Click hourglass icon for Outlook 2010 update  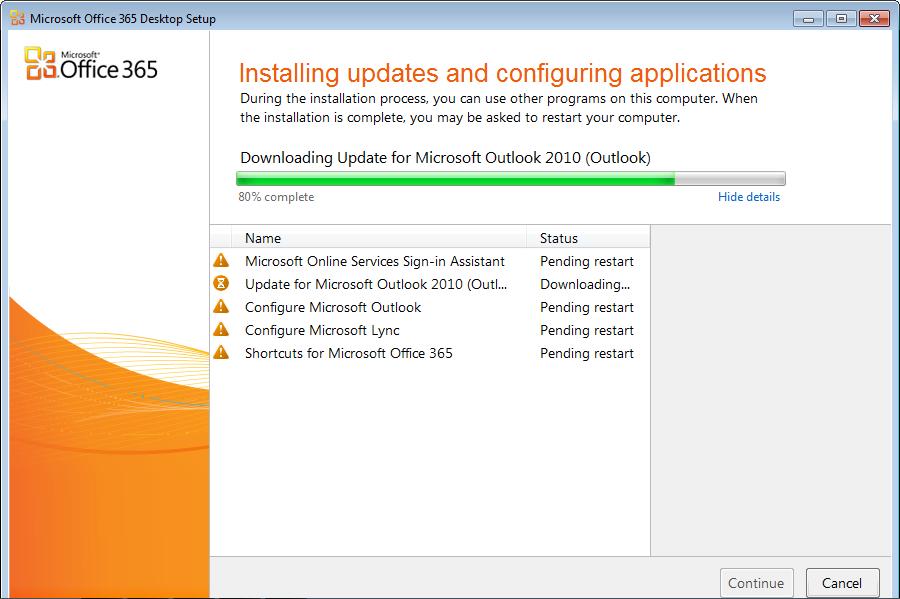point(221,283)
